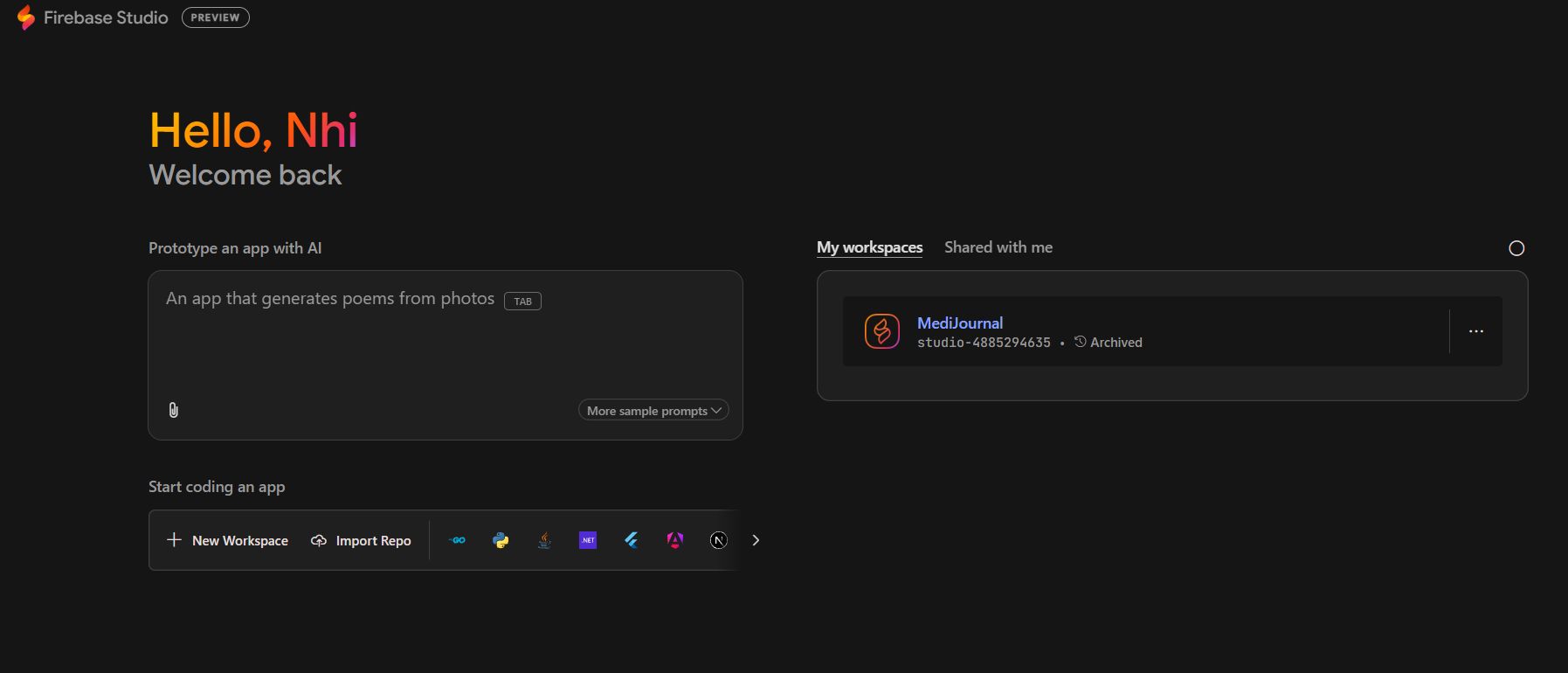Expand the More sample prompts dropdown
The image size is (1568, 673).
pos(653,410)
